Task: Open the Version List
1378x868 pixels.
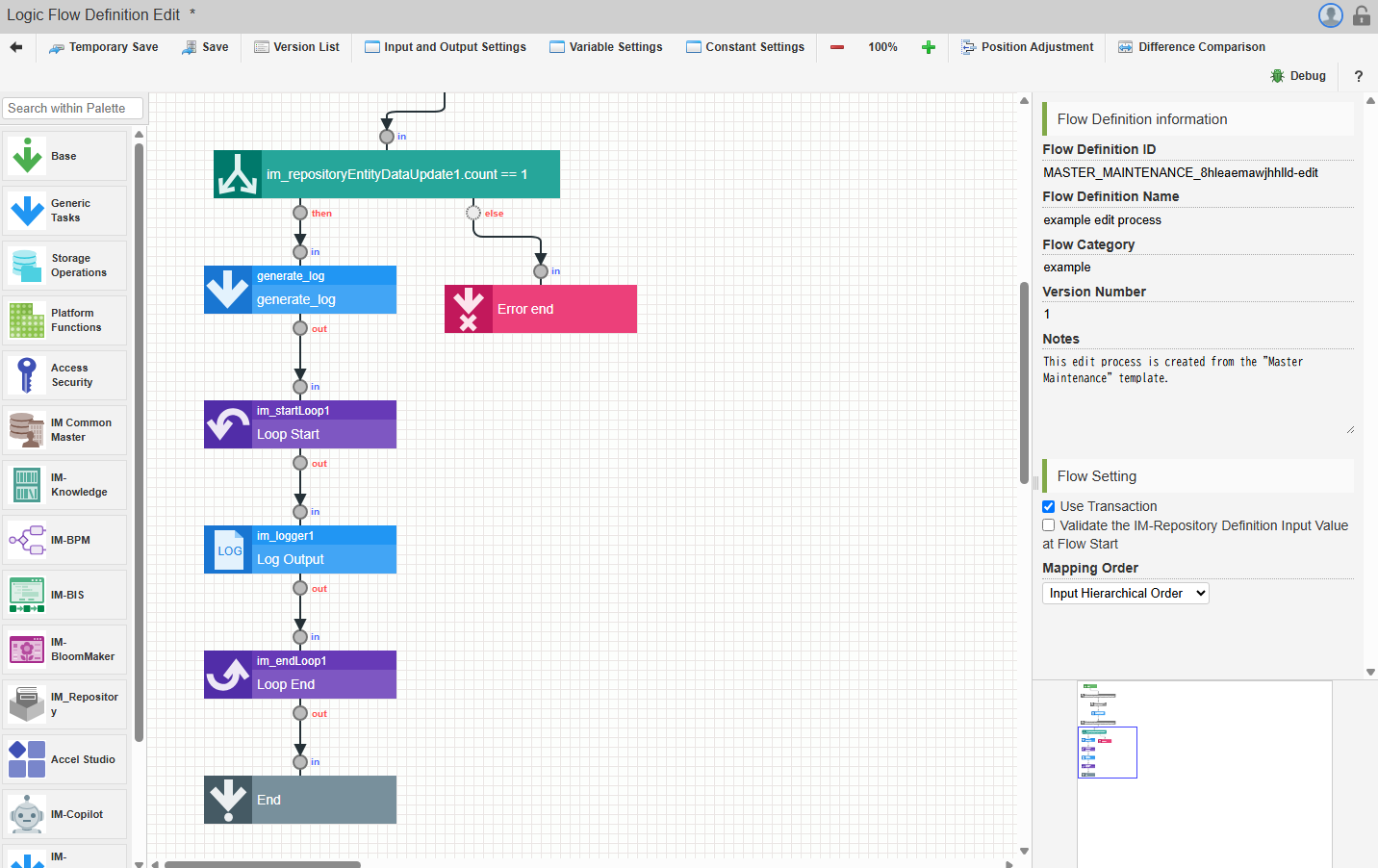Action: tap(296, 47)
